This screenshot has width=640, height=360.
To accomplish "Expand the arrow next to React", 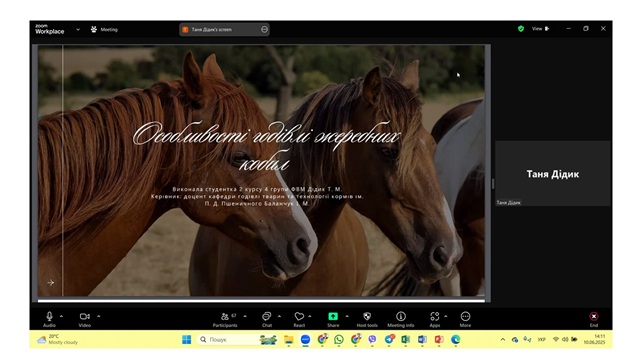I will [x=310, y=316].
